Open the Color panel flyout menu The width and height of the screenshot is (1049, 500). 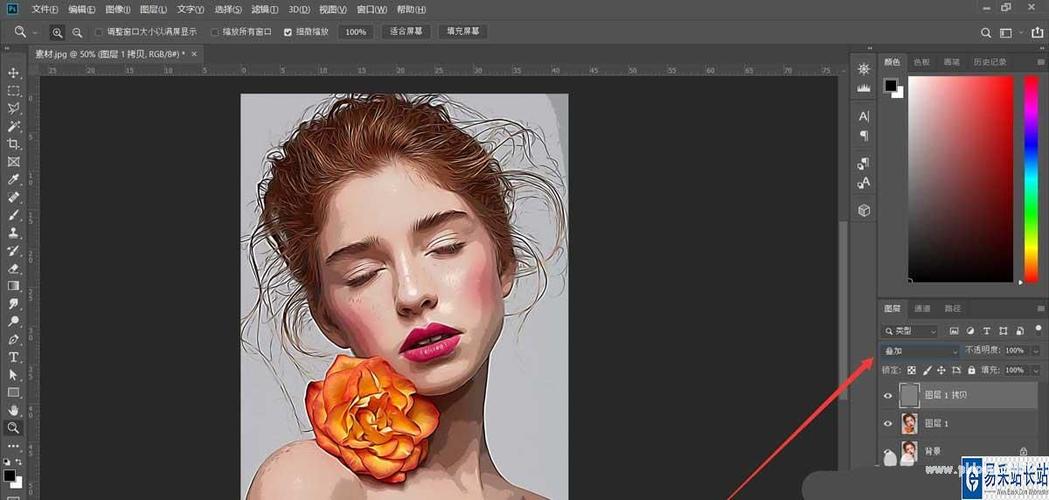[x=1040, y=62]
